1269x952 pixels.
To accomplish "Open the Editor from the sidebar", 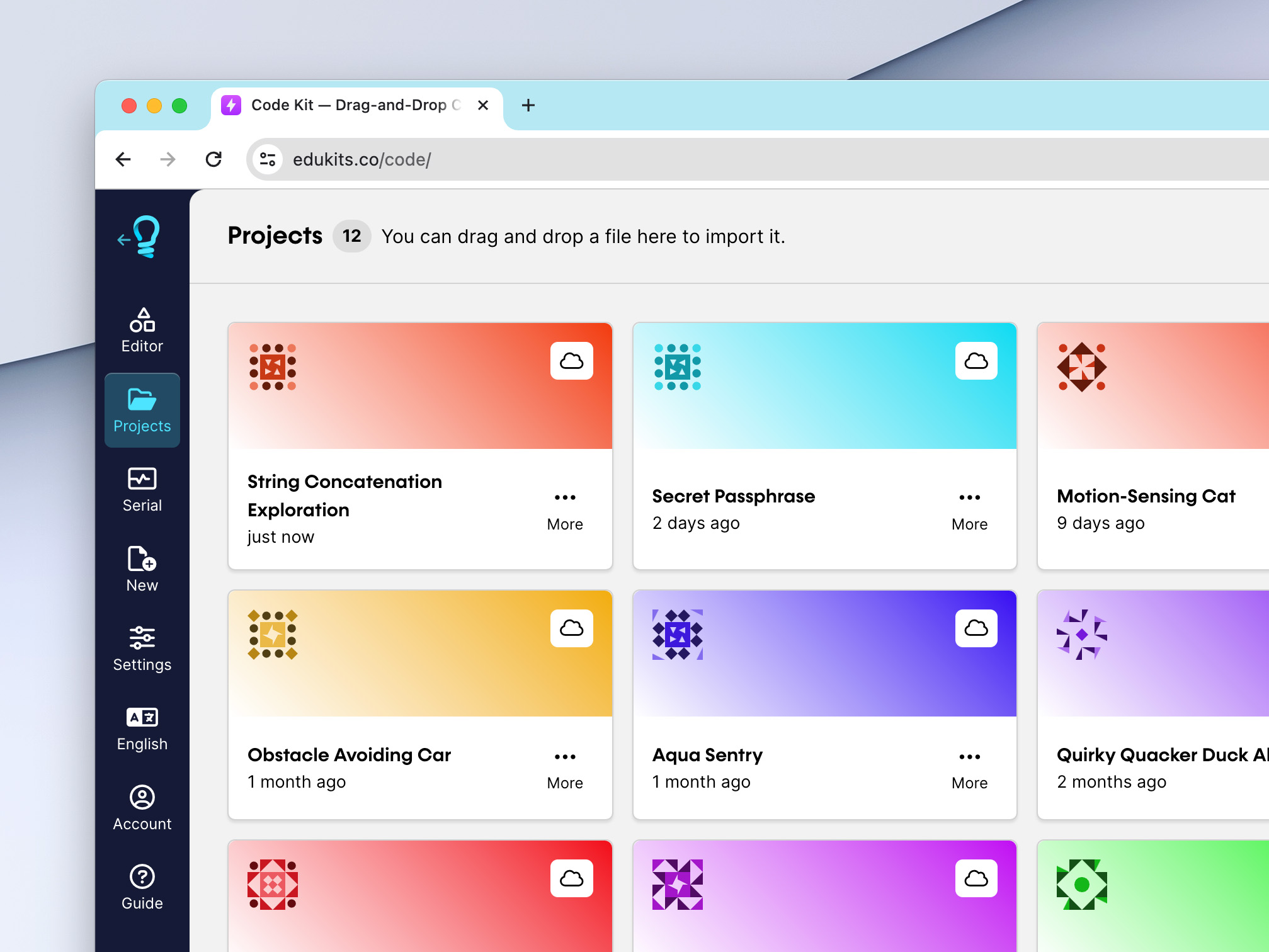I will [142, 327].
